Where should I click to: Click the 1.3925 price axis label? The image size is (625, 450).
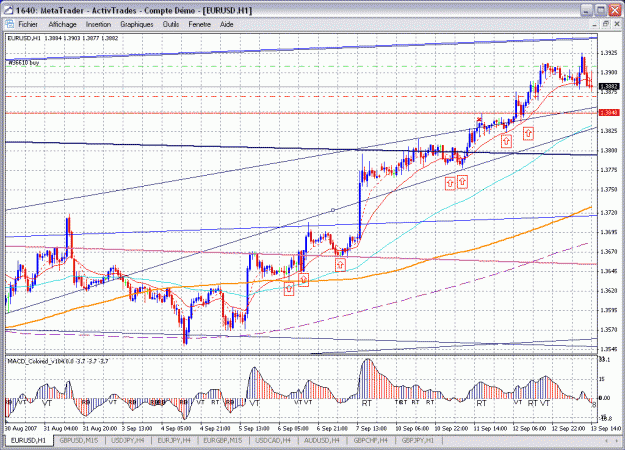pyautogui.click(x=609, y=53)
